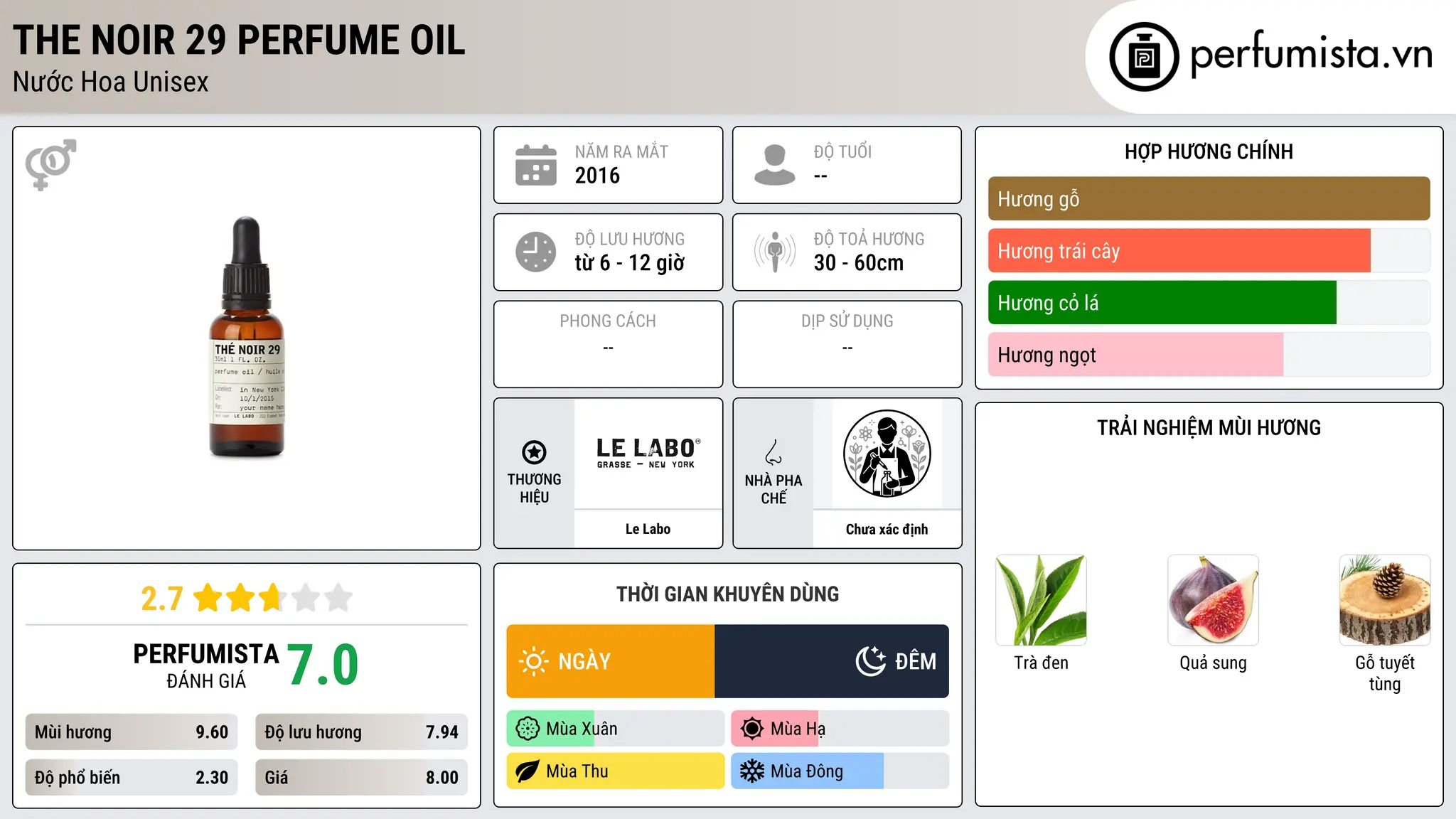Click the star rating icons next to 2.7
The image size is (1456, 819).
[x=272, y=598]
